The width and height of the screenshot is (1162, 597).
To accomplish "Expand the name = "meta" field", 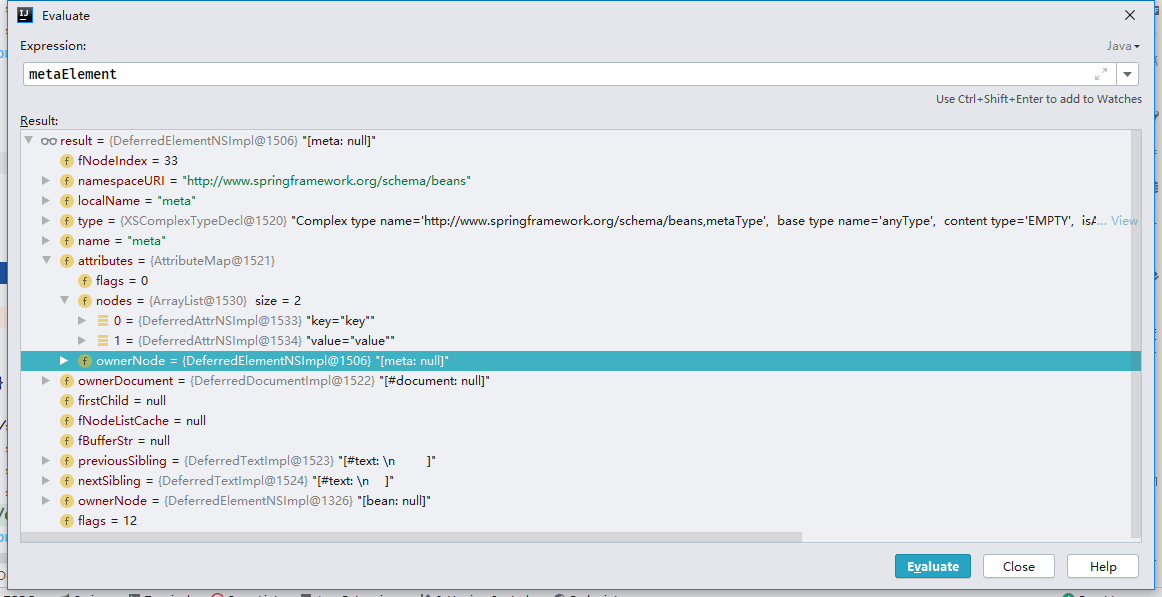I will pyautogui.click(x=46, y=241).
